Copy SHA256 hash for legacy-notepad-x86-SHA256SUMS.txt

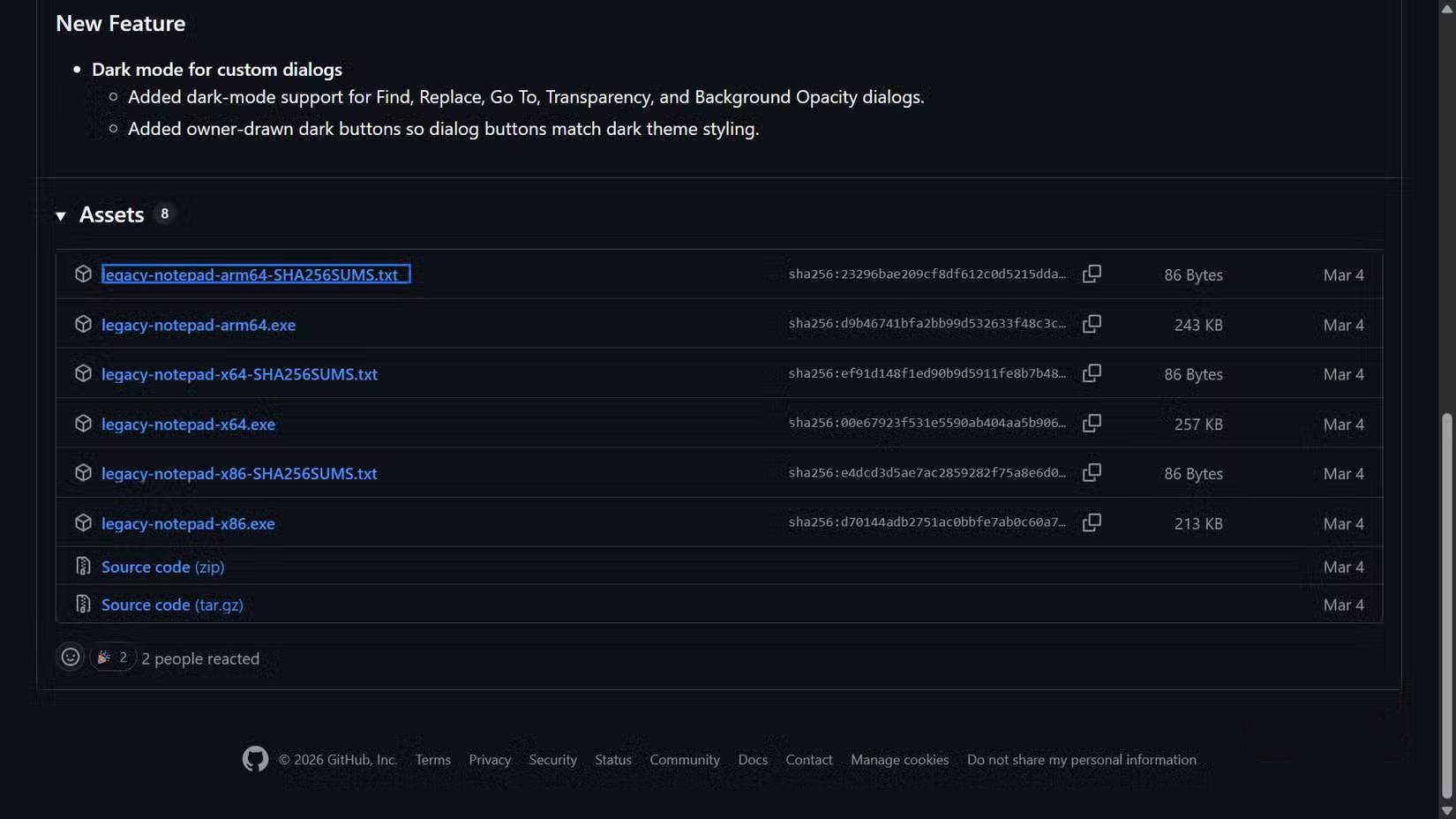[x=1092, y=472]
